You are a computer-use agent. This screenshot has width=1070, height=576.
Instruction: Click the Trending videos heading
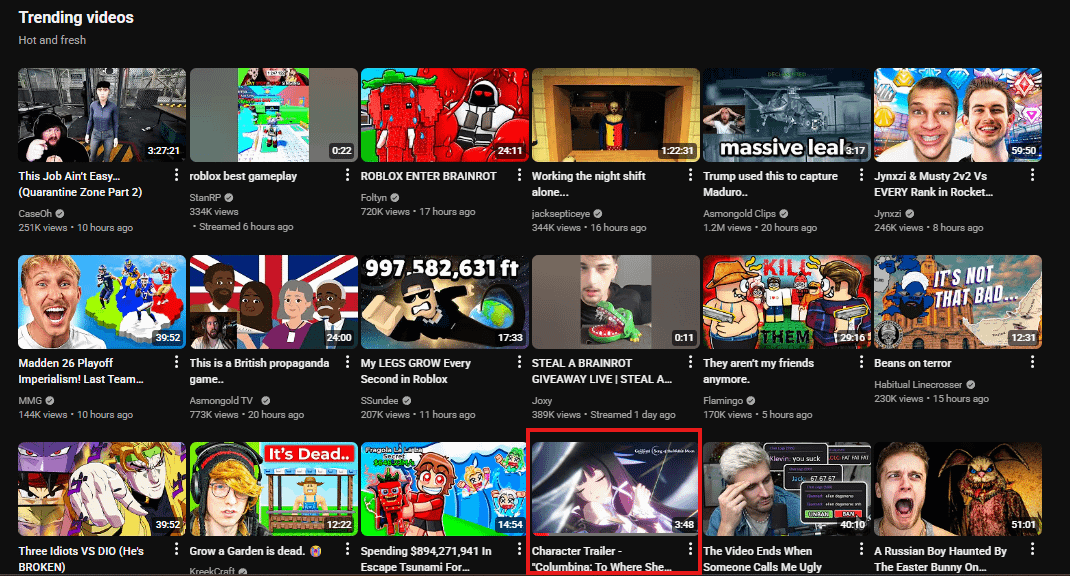[76, 18]
